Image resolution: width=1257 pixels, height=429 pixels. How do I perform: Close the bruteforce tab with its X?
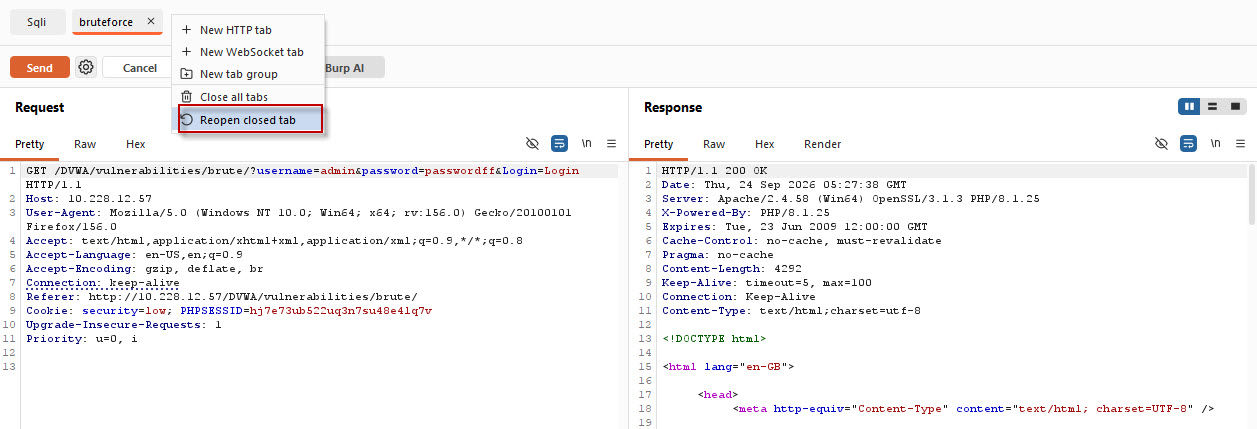(150, 21)
